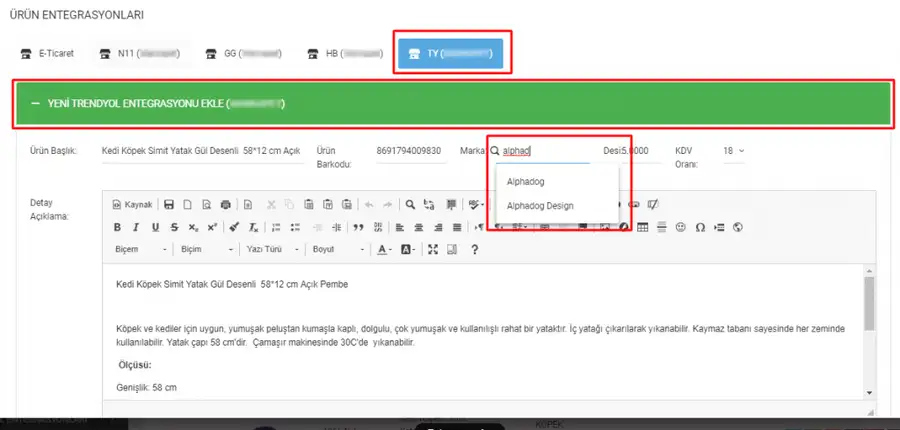
Task: Open the KDV Oranı dropdown
Action: pos(734,151)
